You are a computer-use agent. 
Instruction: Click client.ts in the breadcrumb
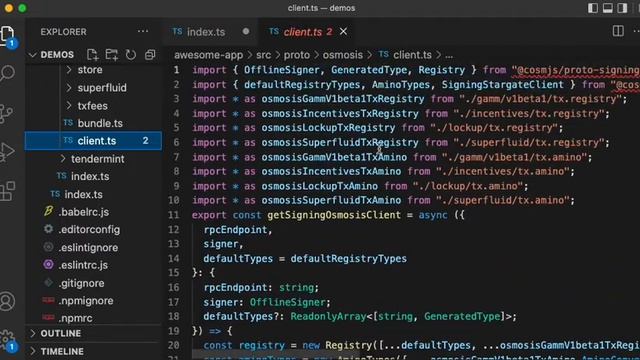[412, 55]
